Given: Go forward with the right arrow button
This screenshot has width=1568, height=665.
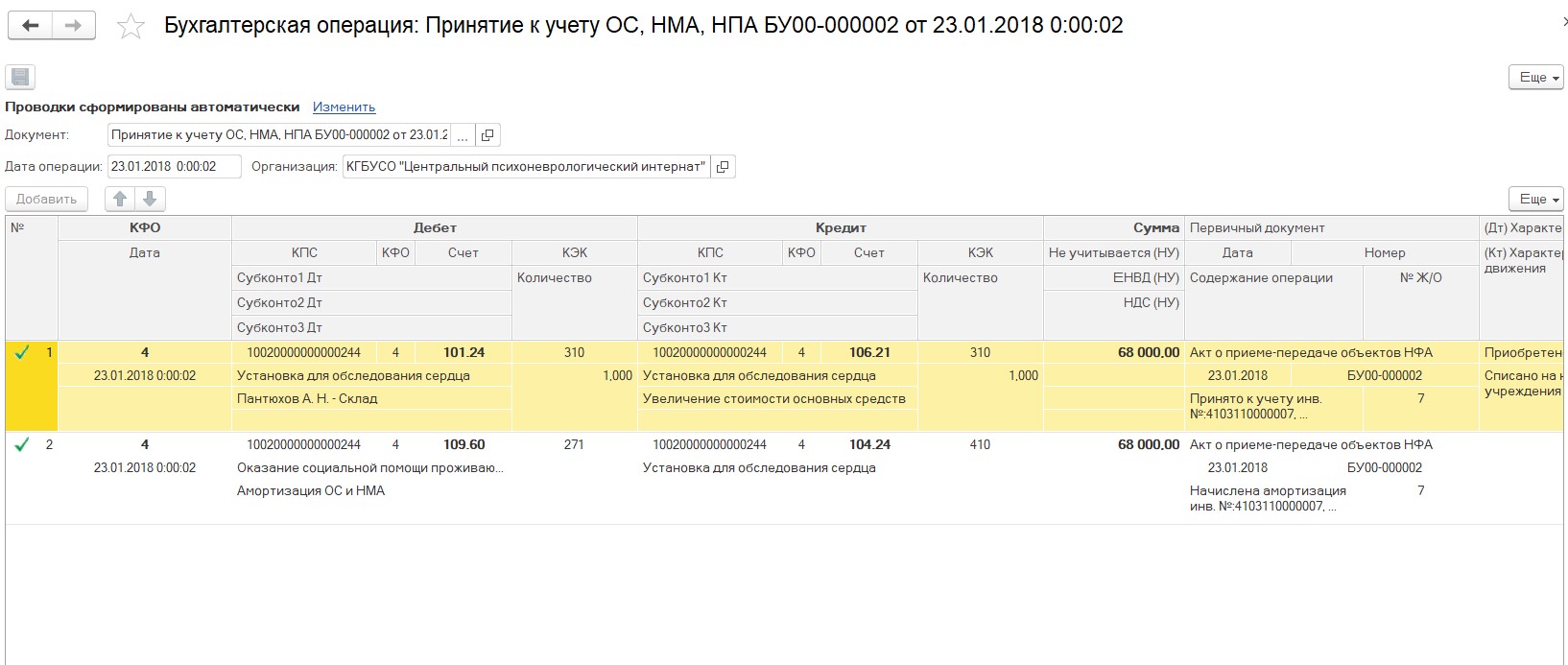Looking at the screenshot, I should [74, 26].
